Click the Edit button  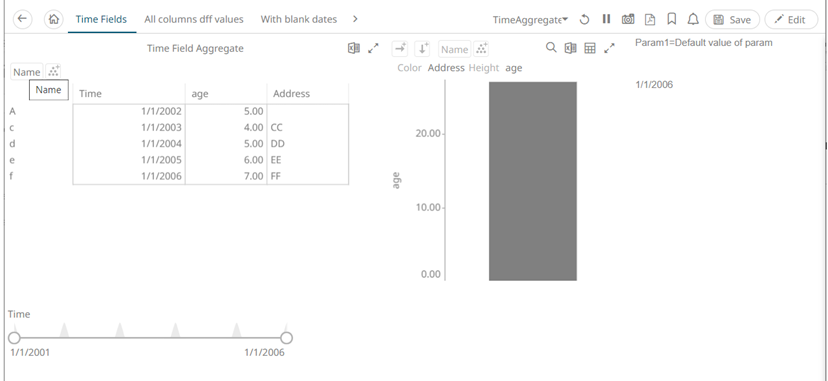791,20
